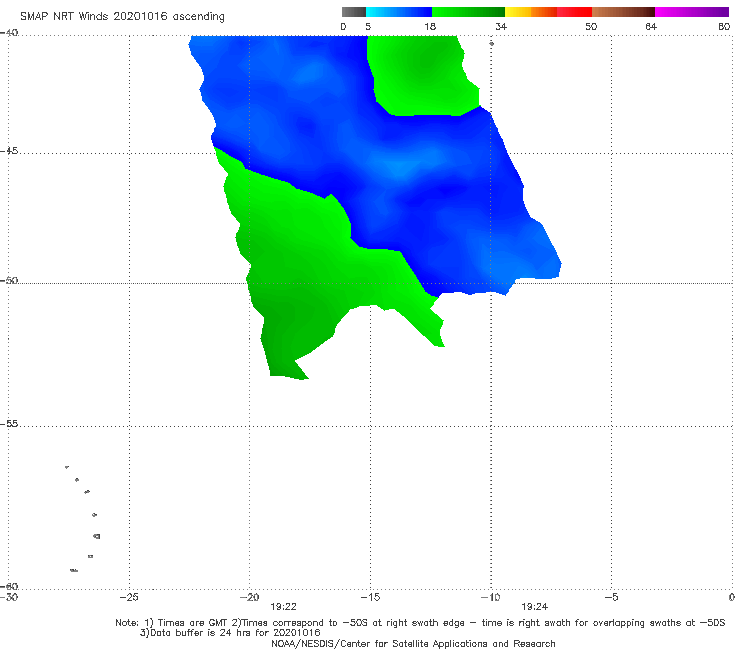Click the title 'SMAP NRT Winds 20201016 ascending'
740x650 pixels.
click(x=122, y=16)
